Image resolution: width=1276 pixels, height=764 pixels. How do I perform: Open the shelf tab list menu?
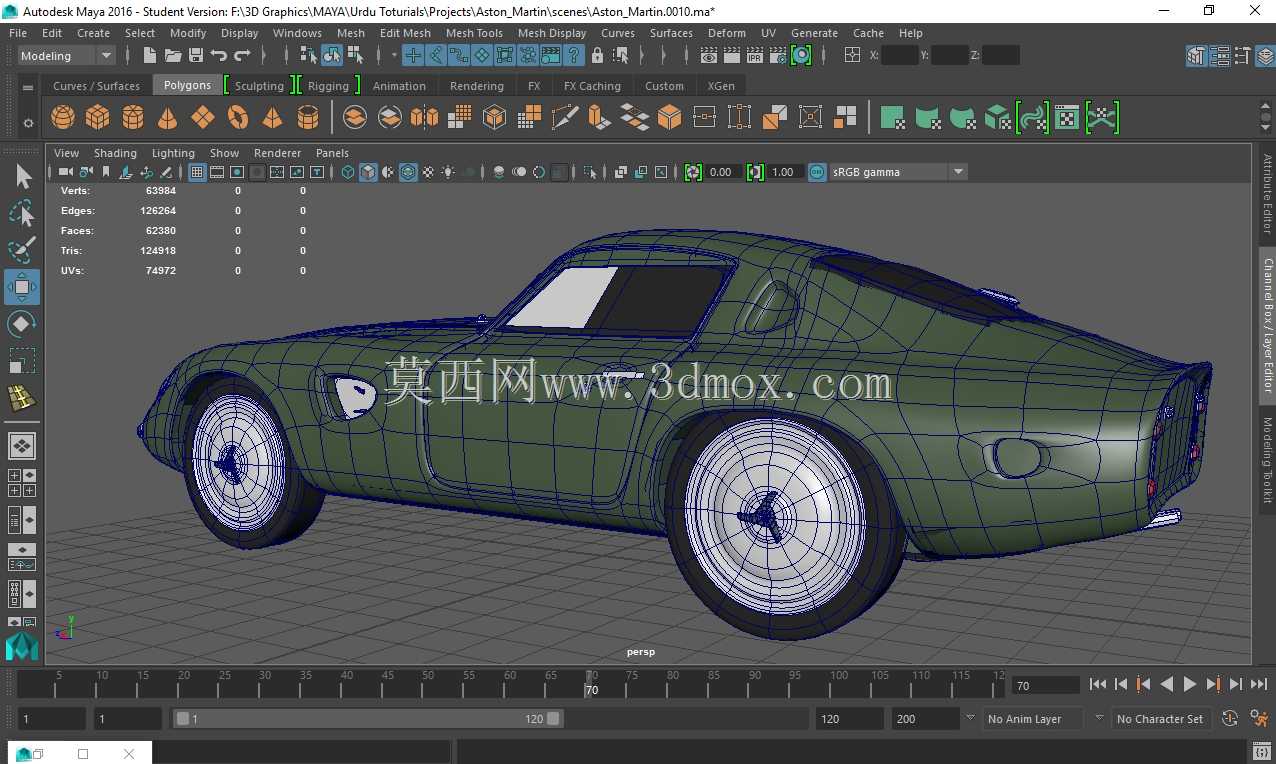point(28,87)
